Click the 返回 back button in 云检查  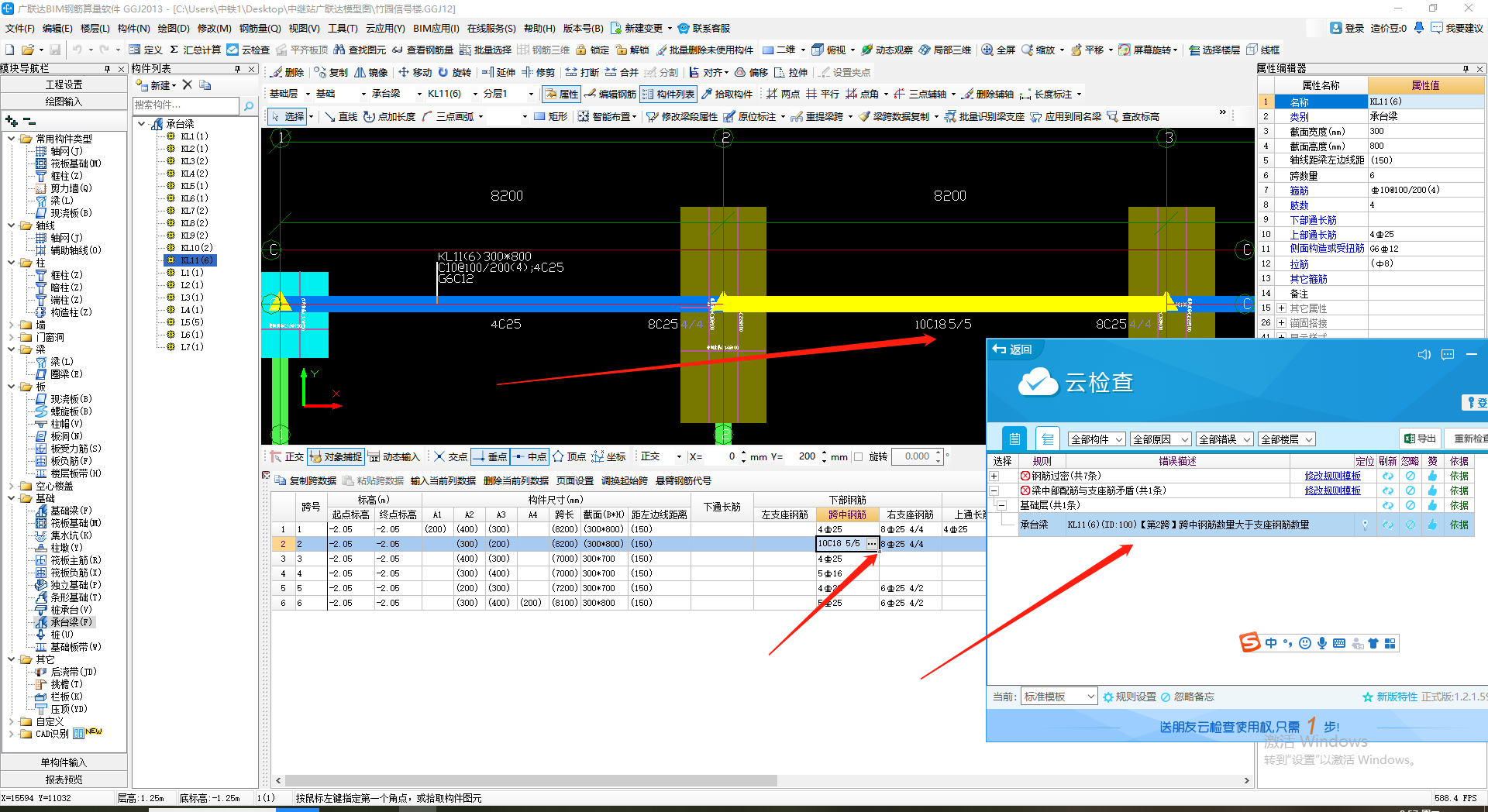point(1013,349)
